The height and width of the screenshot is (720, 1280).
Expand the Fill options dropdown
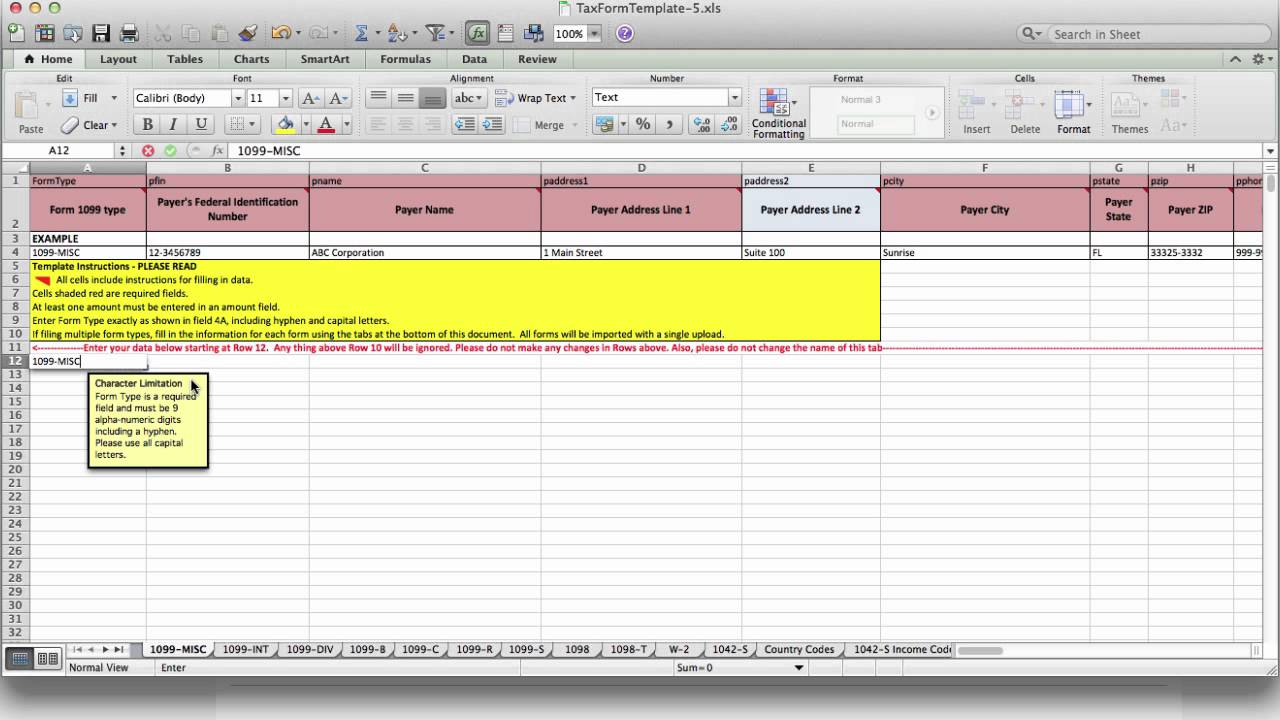(114, 98)
